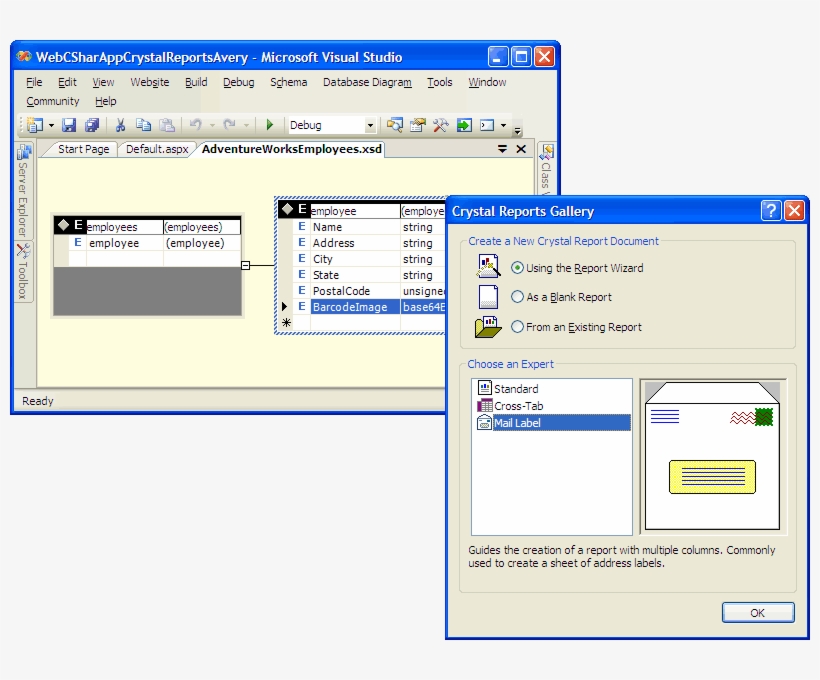The image size is (820, 680).
Task: Open the File menu
Action: click(x=34, y=82)
